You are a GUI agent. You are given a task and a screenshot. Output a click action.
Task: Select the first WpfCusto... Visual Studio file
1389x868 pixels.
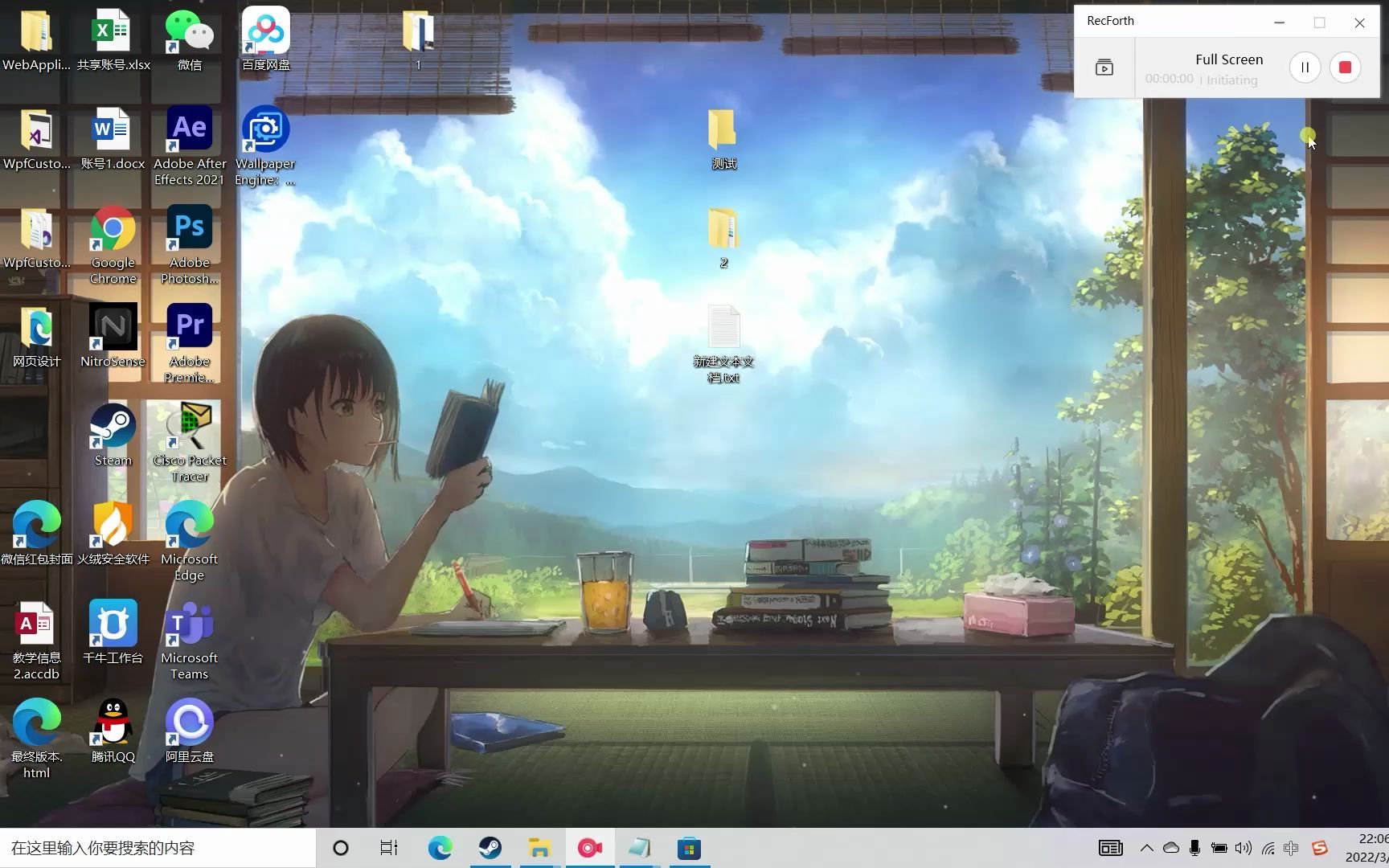pyautogui.click(x=36, y=139)
